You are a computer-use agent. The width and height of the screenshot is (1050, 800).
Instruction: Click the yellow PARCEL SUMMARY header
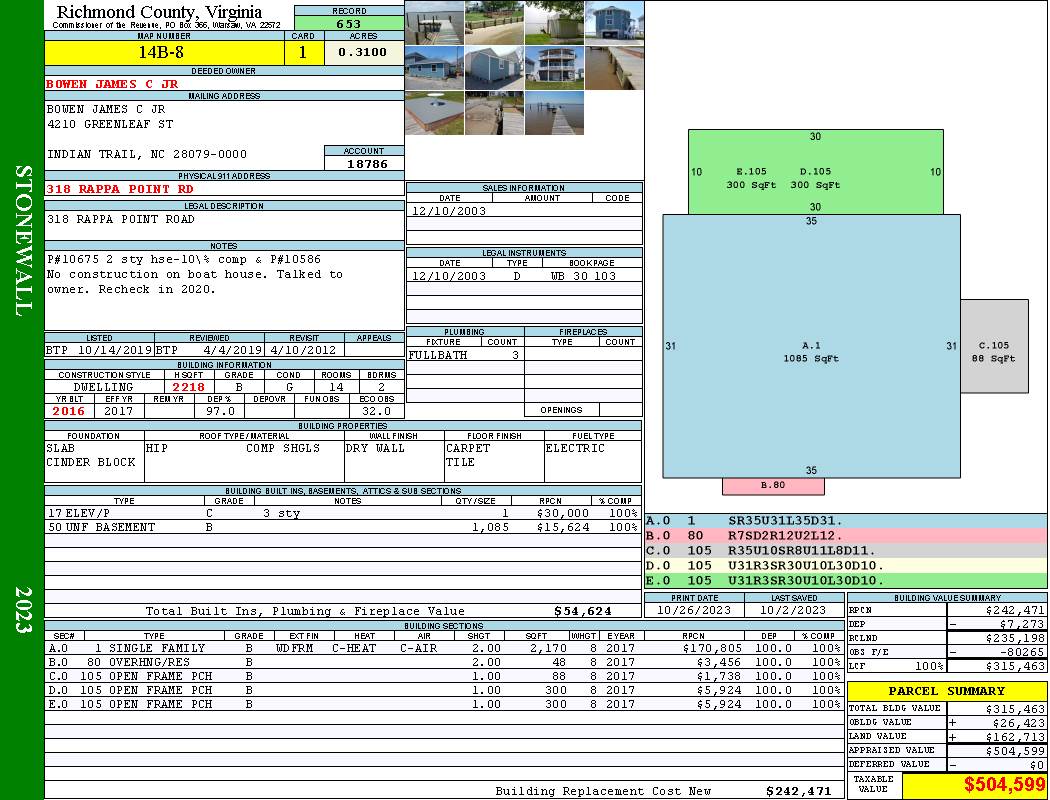point(947,691)
